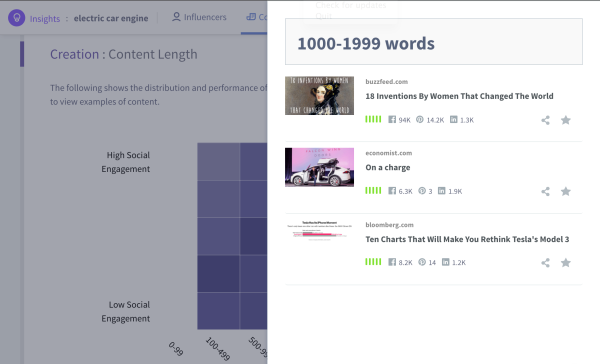Click LinkedIn icon on the bloomberg article
Image resolution: width=600 pixels, height=364 pixels.
tap(445, 262)
